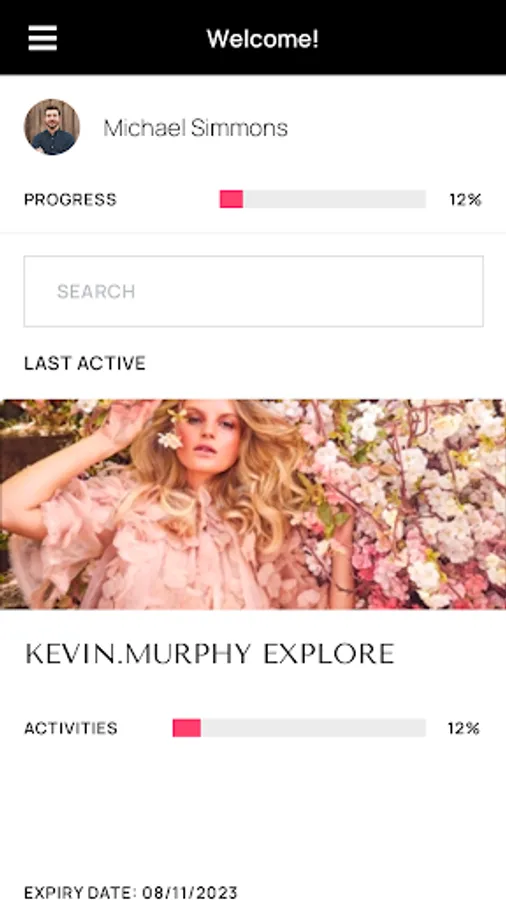The height and width of the screenshot is (900, 506).
Task: Click the LAST ACTIVE section heading
Action: 85,363
